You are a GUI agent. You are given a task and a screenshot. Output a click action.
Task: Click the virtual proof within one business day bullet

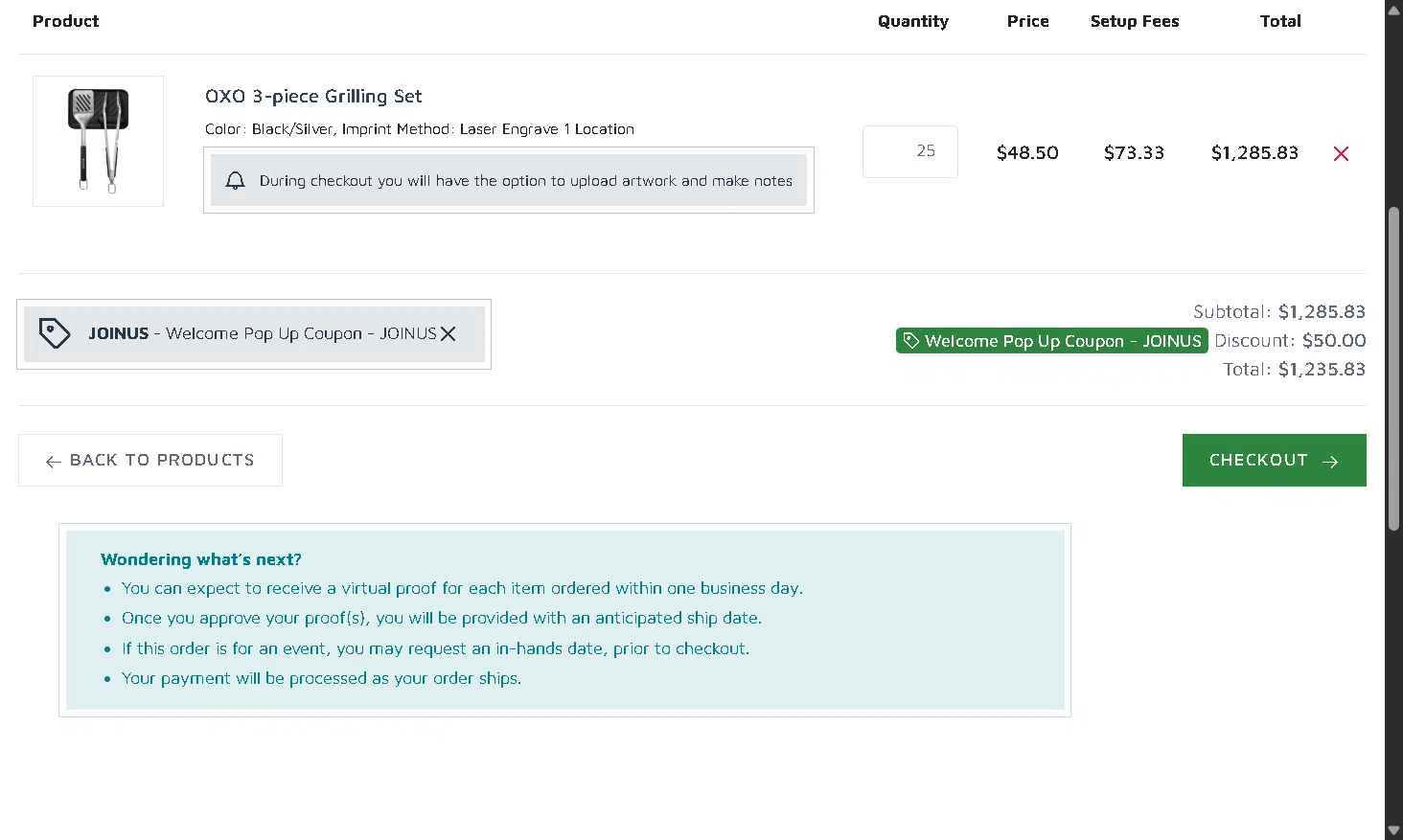point(462,588)
